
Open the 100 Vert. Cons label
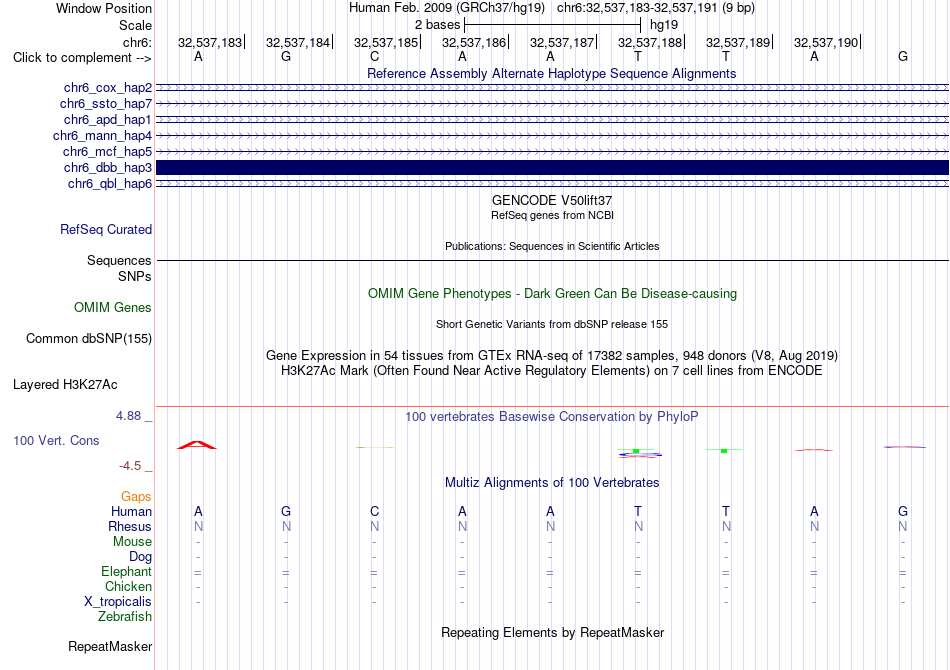tap(56, 440)
